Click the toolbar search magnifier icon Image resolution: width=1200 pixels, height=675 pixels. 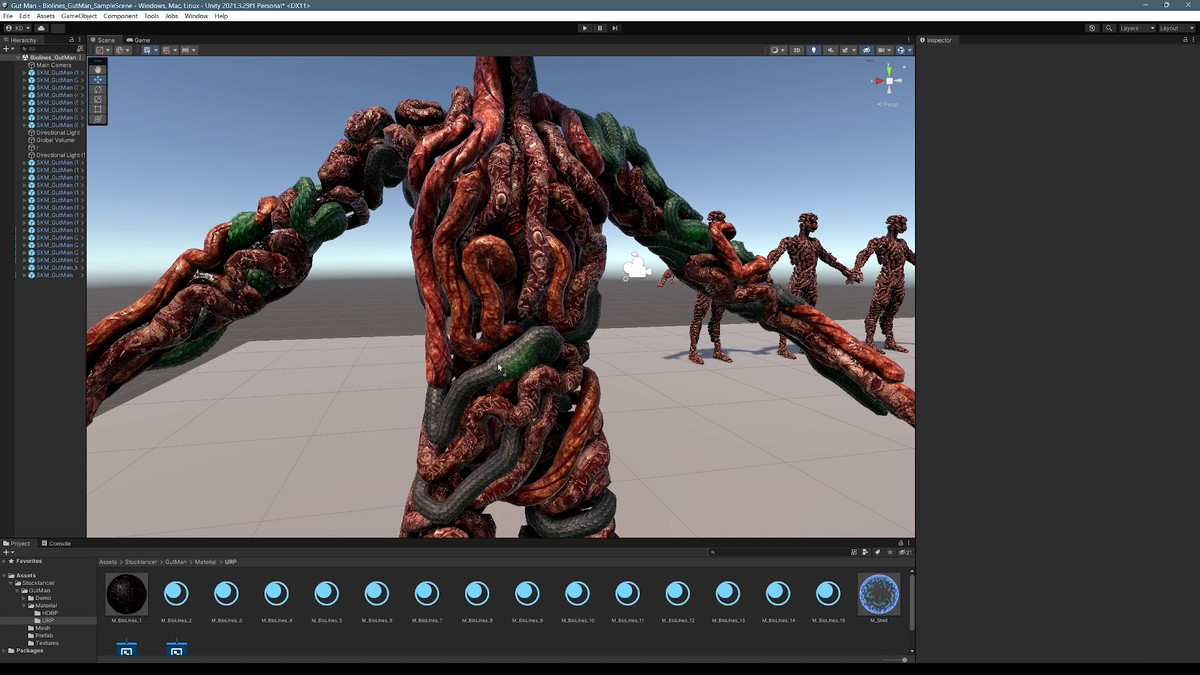coord(1109,28)
